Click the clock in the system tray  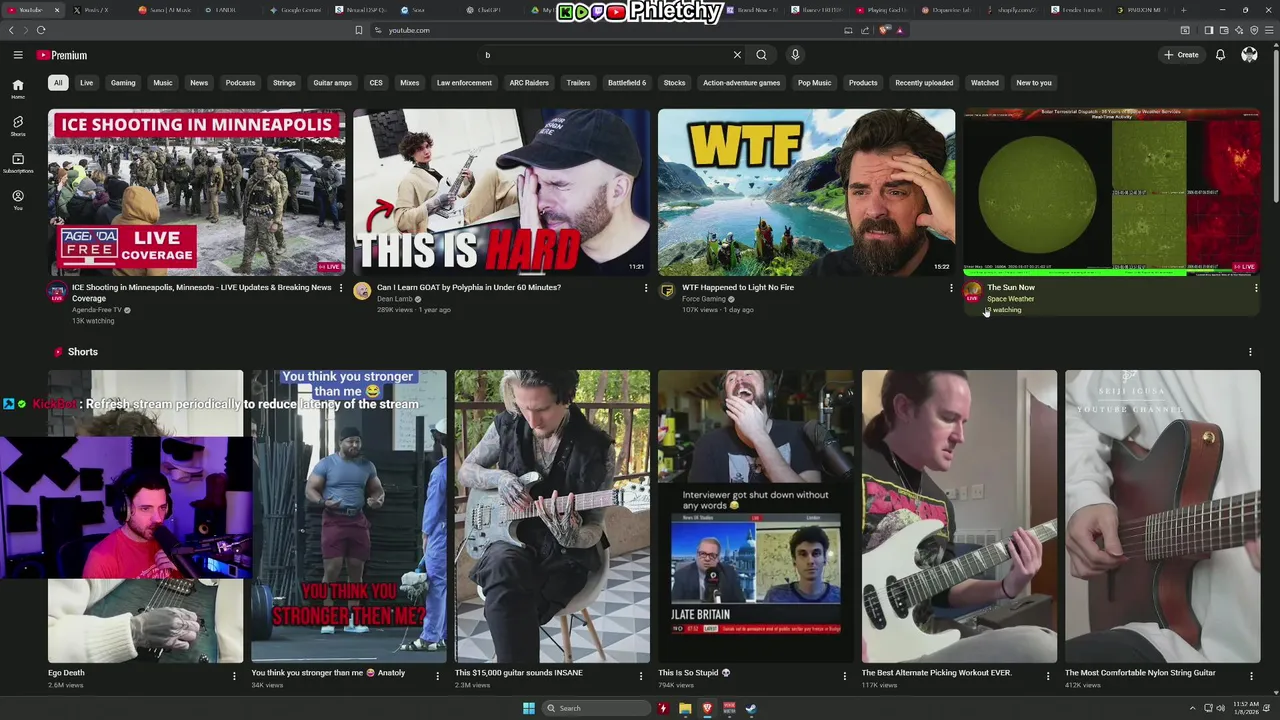(1246, 708)
